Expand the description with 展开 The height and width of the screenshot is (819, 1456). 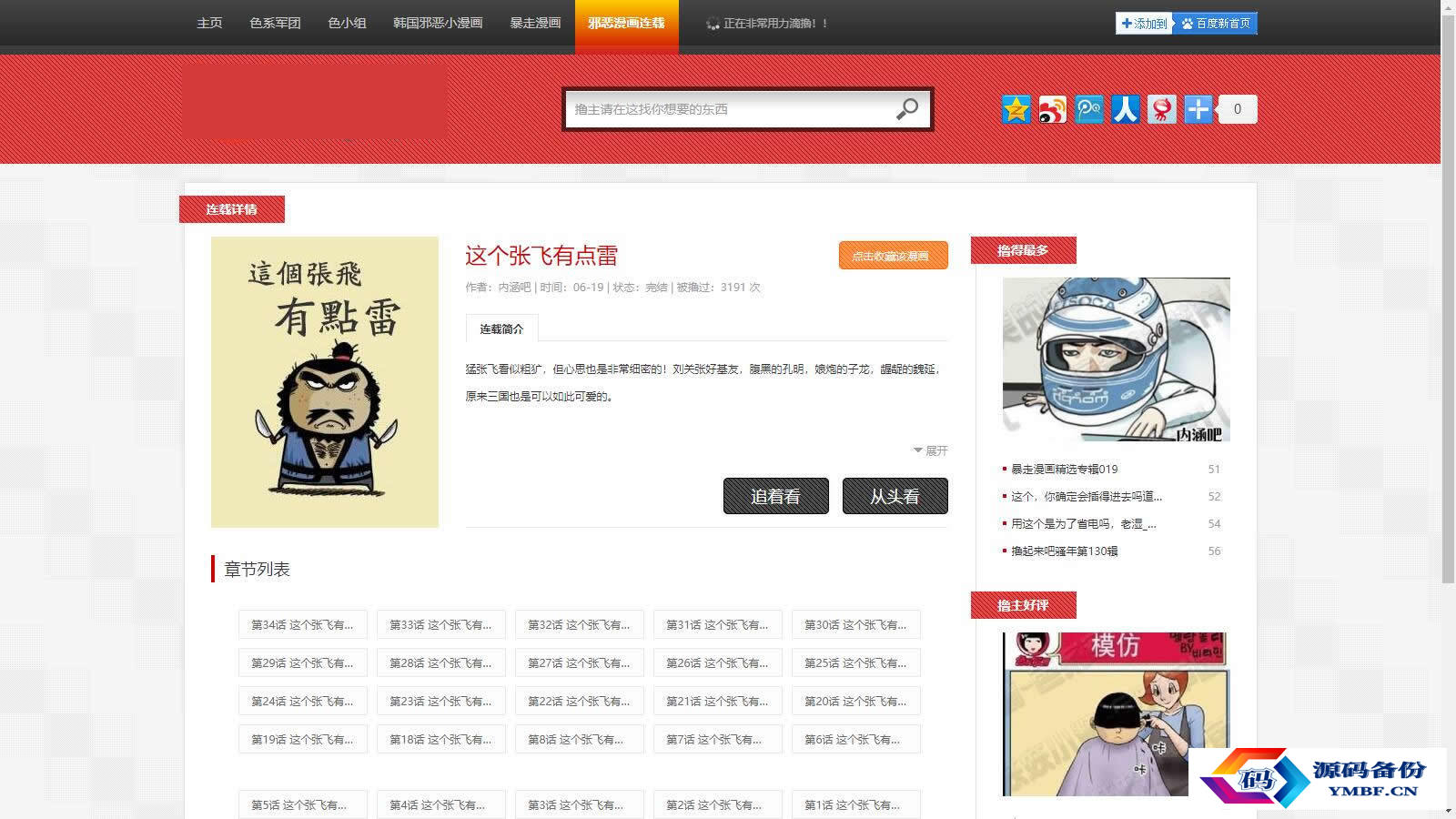point(931,450)
